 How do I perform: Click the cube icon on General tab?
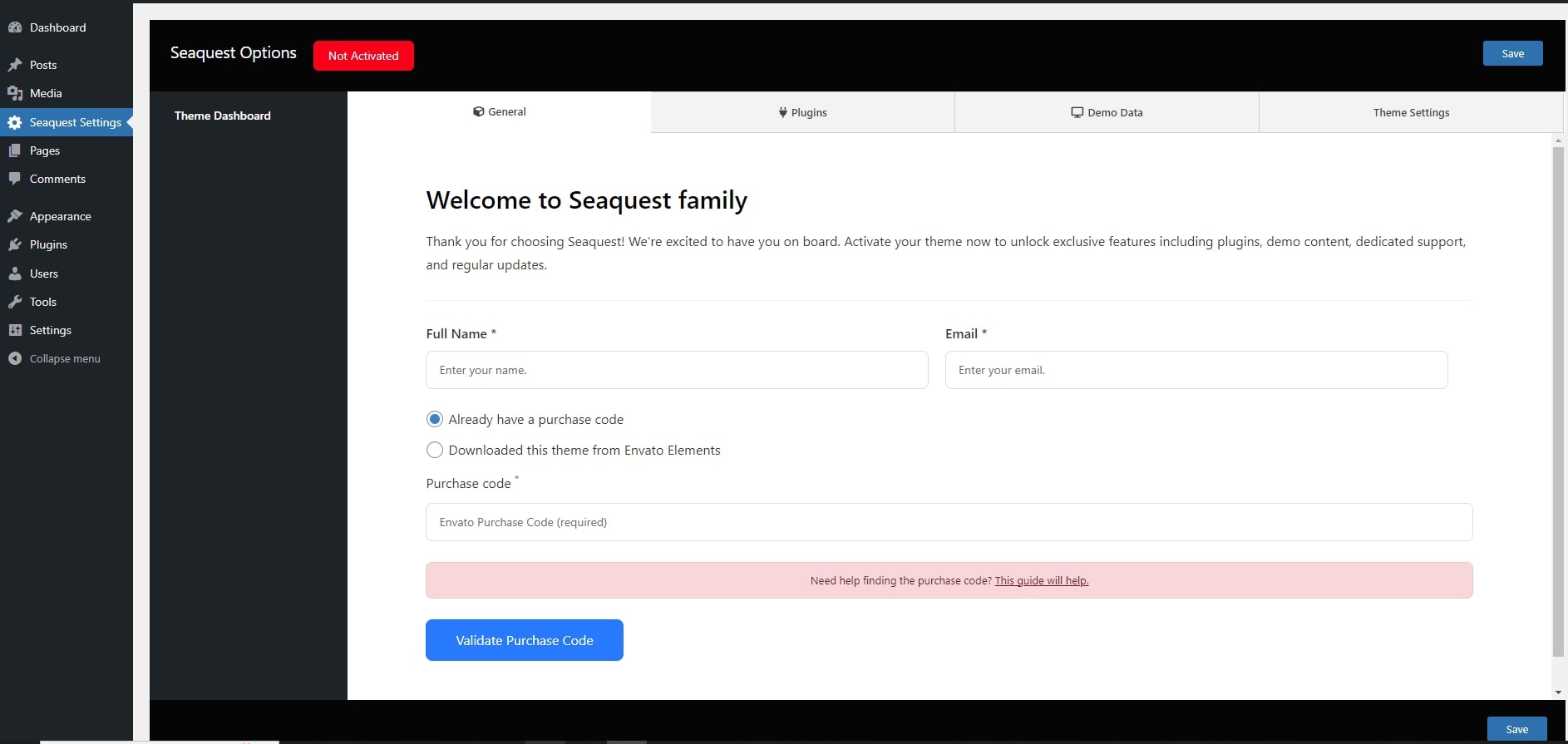click(x=478, y=111)
